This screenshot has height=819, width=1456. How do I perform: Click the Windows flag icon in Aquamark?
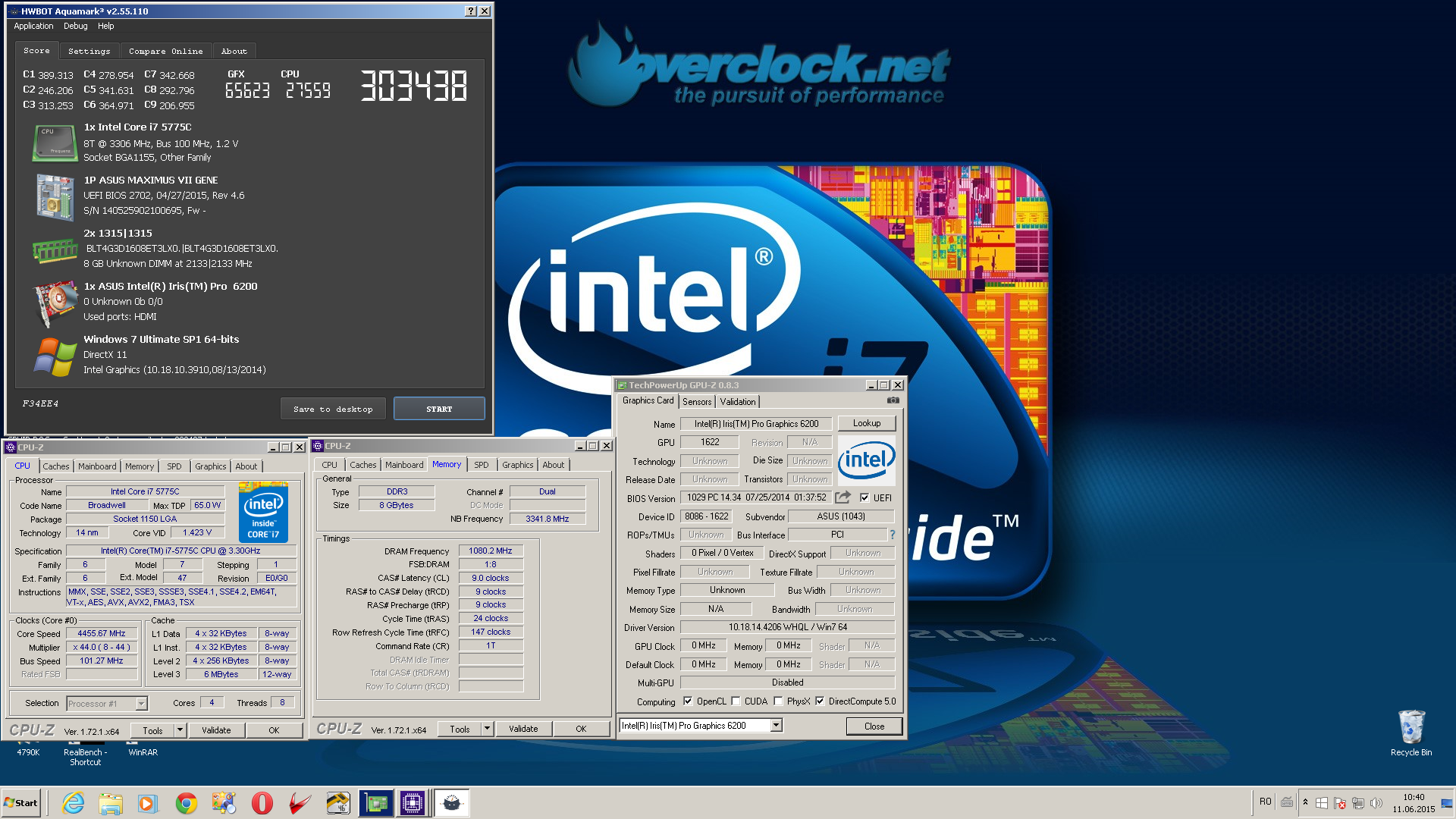pyautogui.click(x=55, y=356)
